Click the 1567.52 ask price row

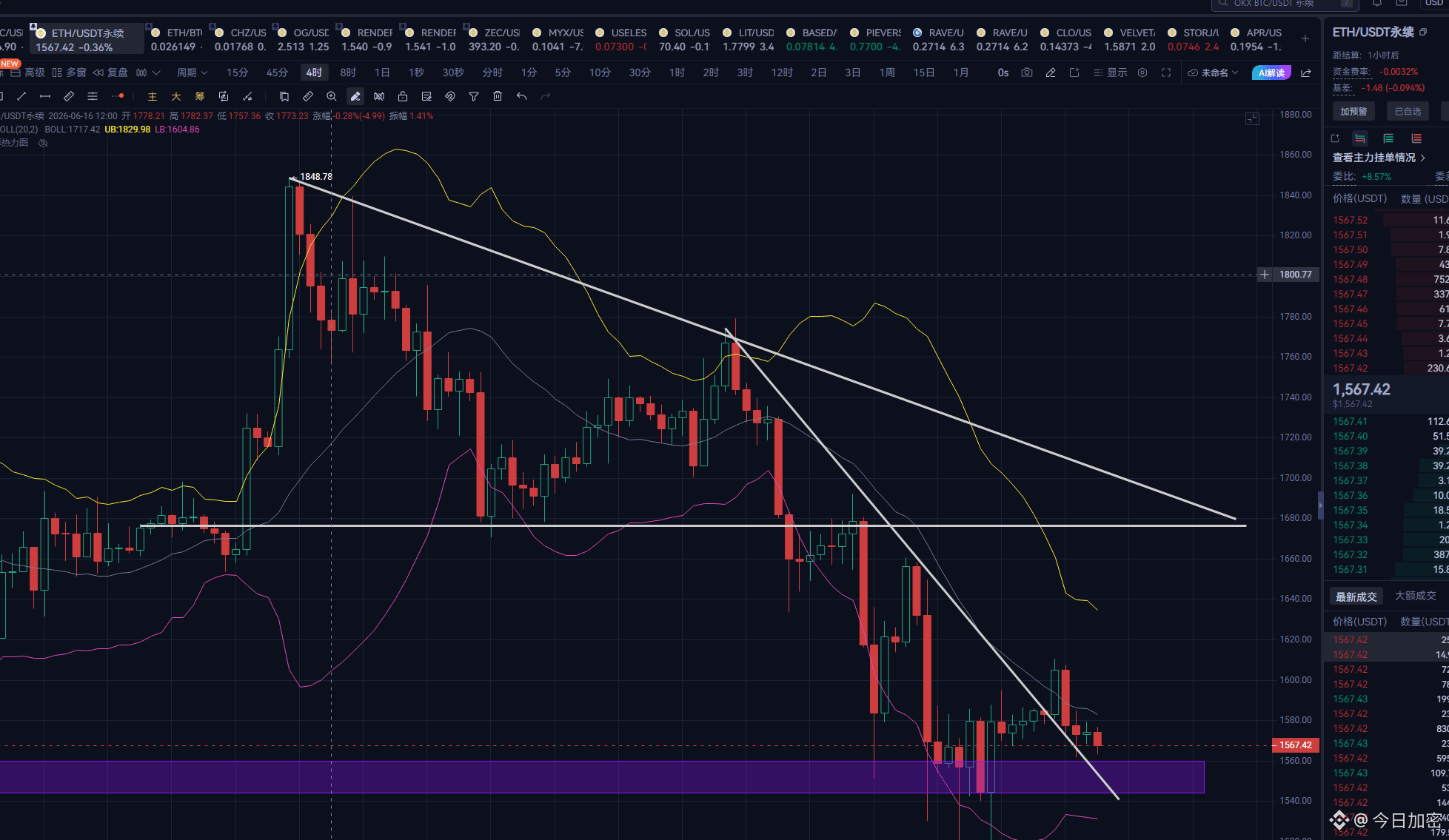1391,220
